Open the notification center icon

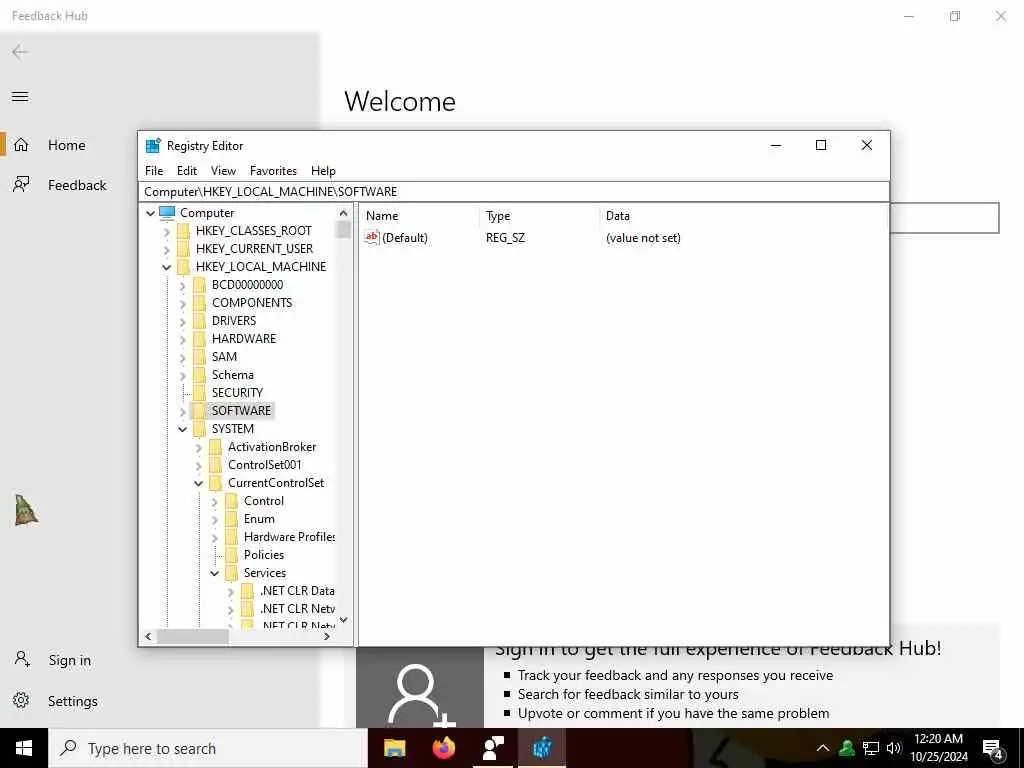point(993,749)
